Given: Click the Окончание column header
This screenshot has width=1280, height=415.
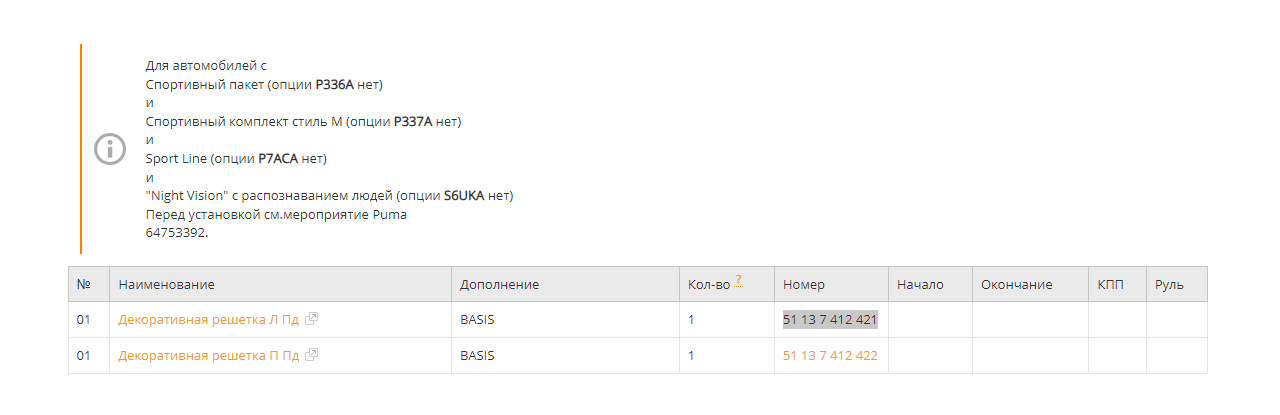Looking at the screenshot, I should click(x=1016, y=285).
